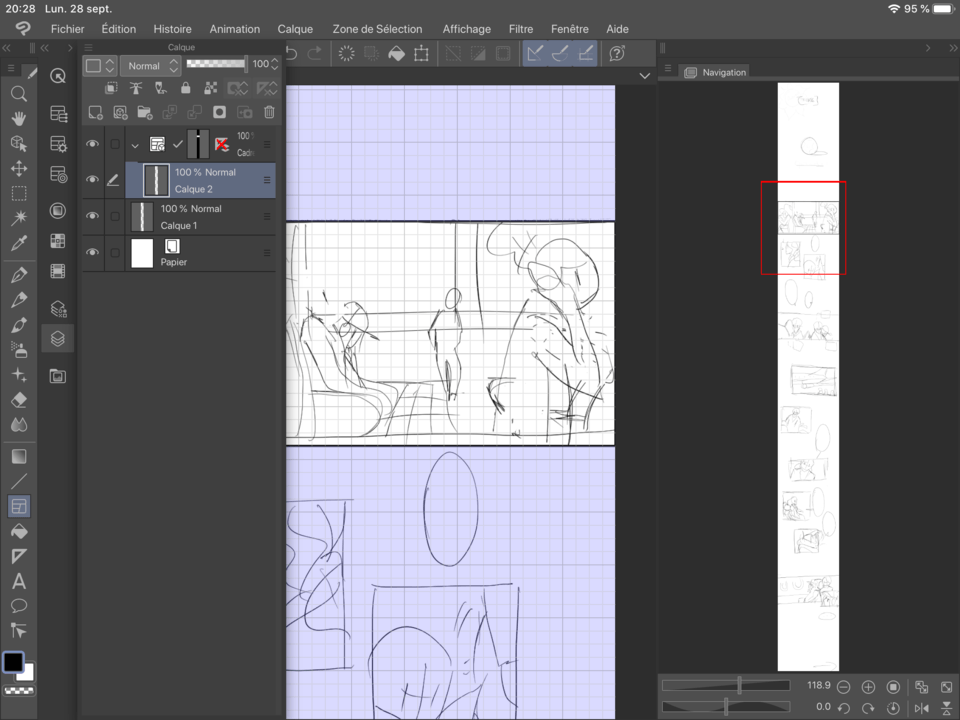Pick the Eyedropper tool
The width and height of the screenshot is (960, 720).
pos(18,243)
